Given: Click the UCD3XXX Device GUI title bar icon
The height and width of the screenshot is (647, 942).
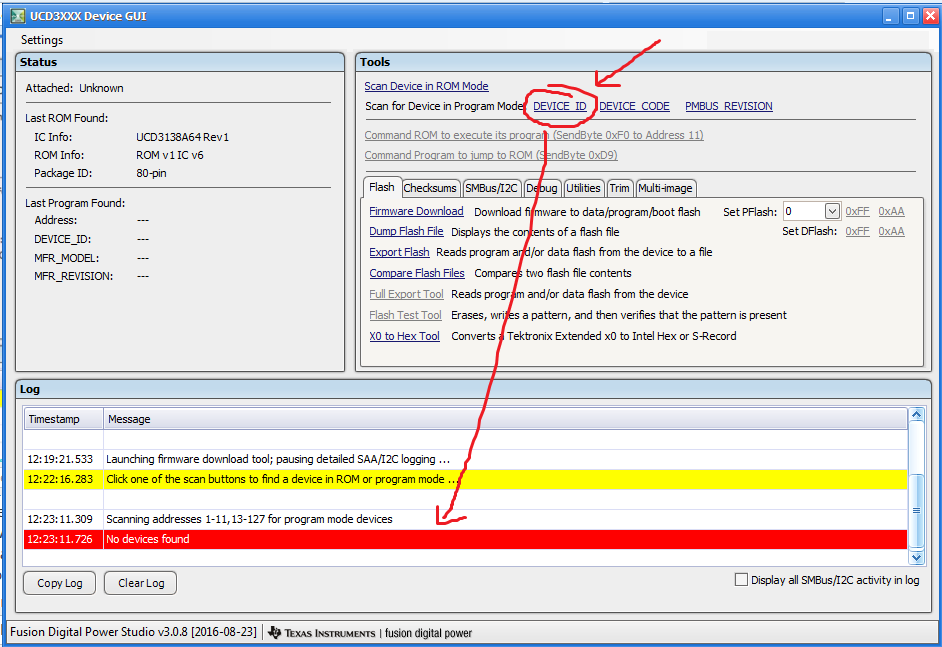Looking at the screenshot, I should click(17, 16).
